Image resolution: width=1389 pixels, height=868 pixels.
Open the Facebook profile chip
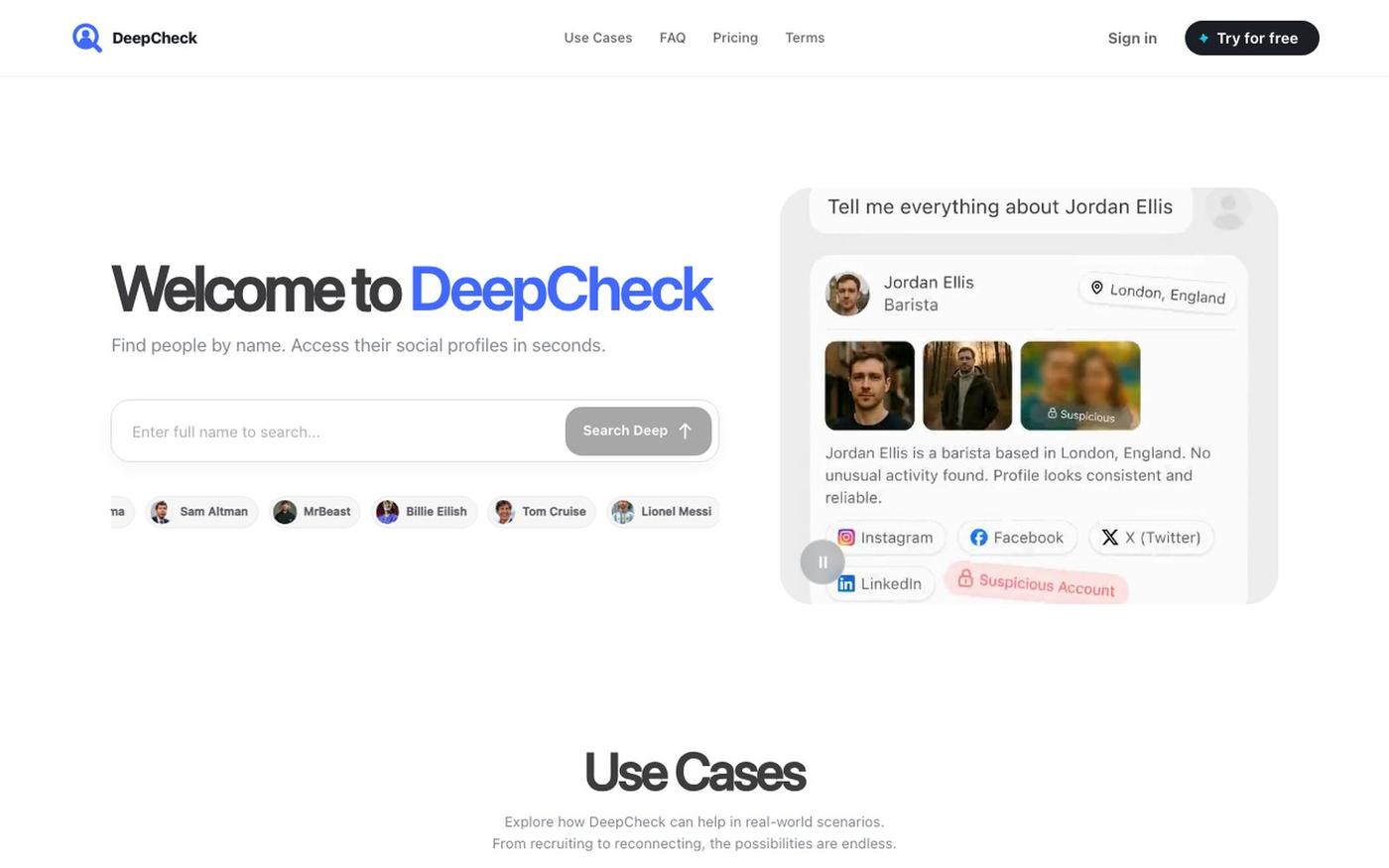point(1017,538)
